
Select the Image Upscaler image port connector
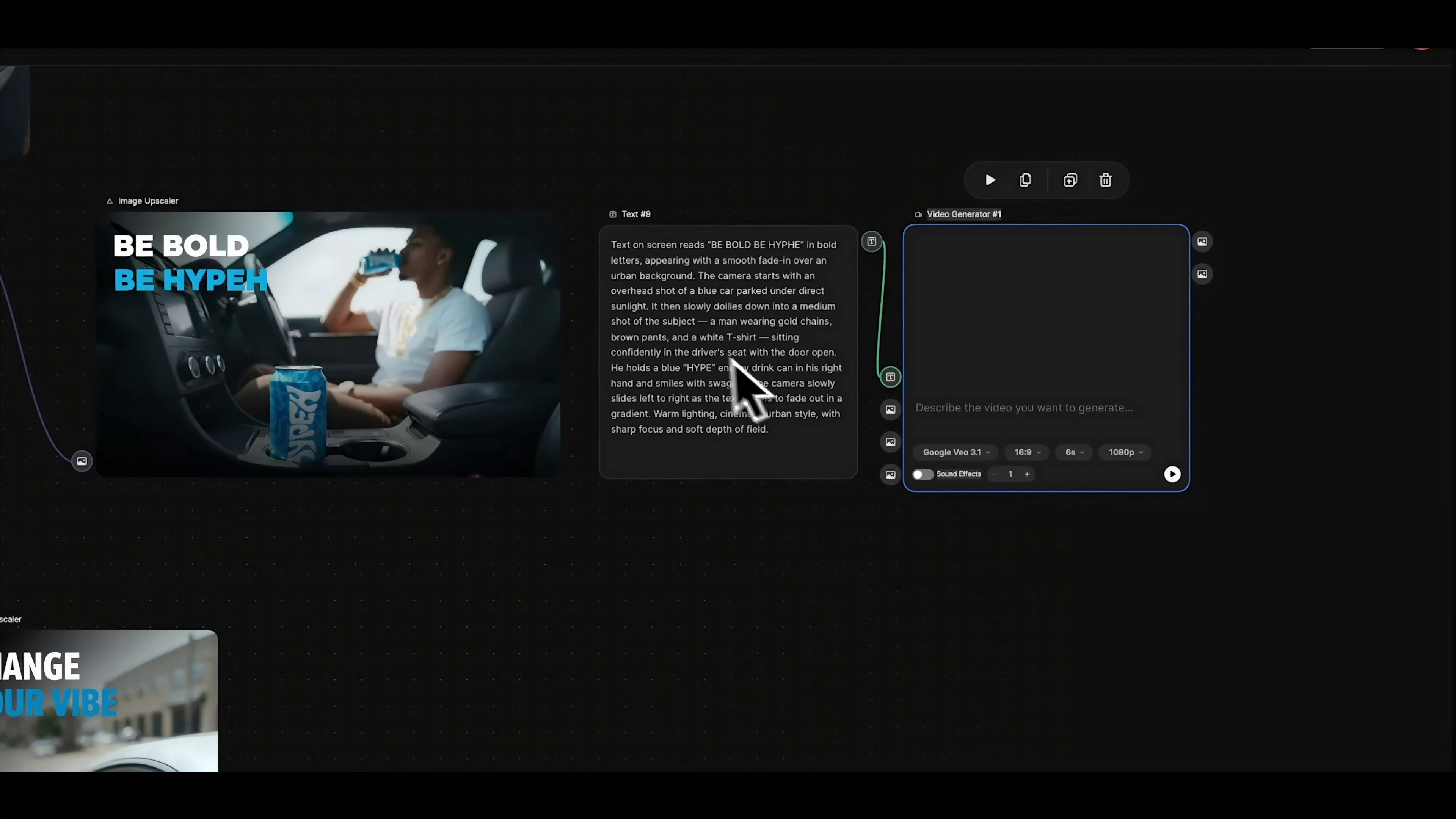pos(82,461)
